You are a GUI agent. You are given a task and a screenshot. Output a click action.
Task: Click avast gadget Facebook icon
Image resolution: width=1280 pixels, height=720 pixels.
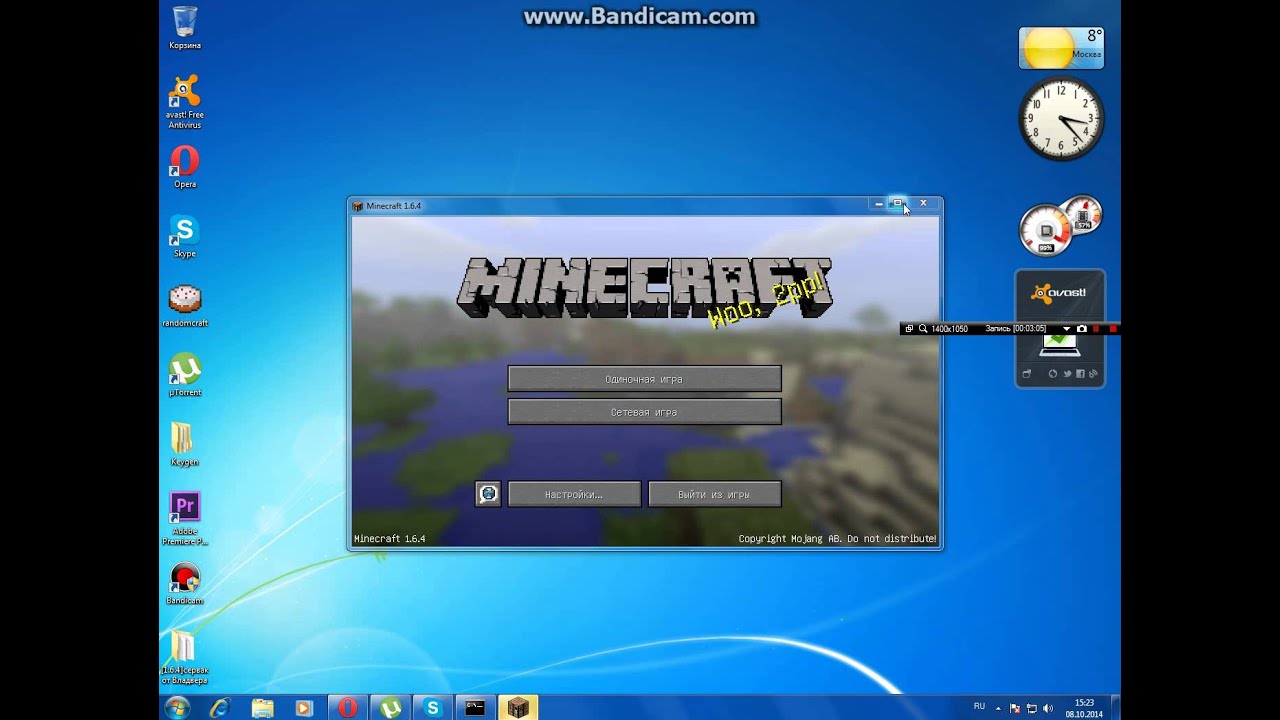pos(1080,374)
